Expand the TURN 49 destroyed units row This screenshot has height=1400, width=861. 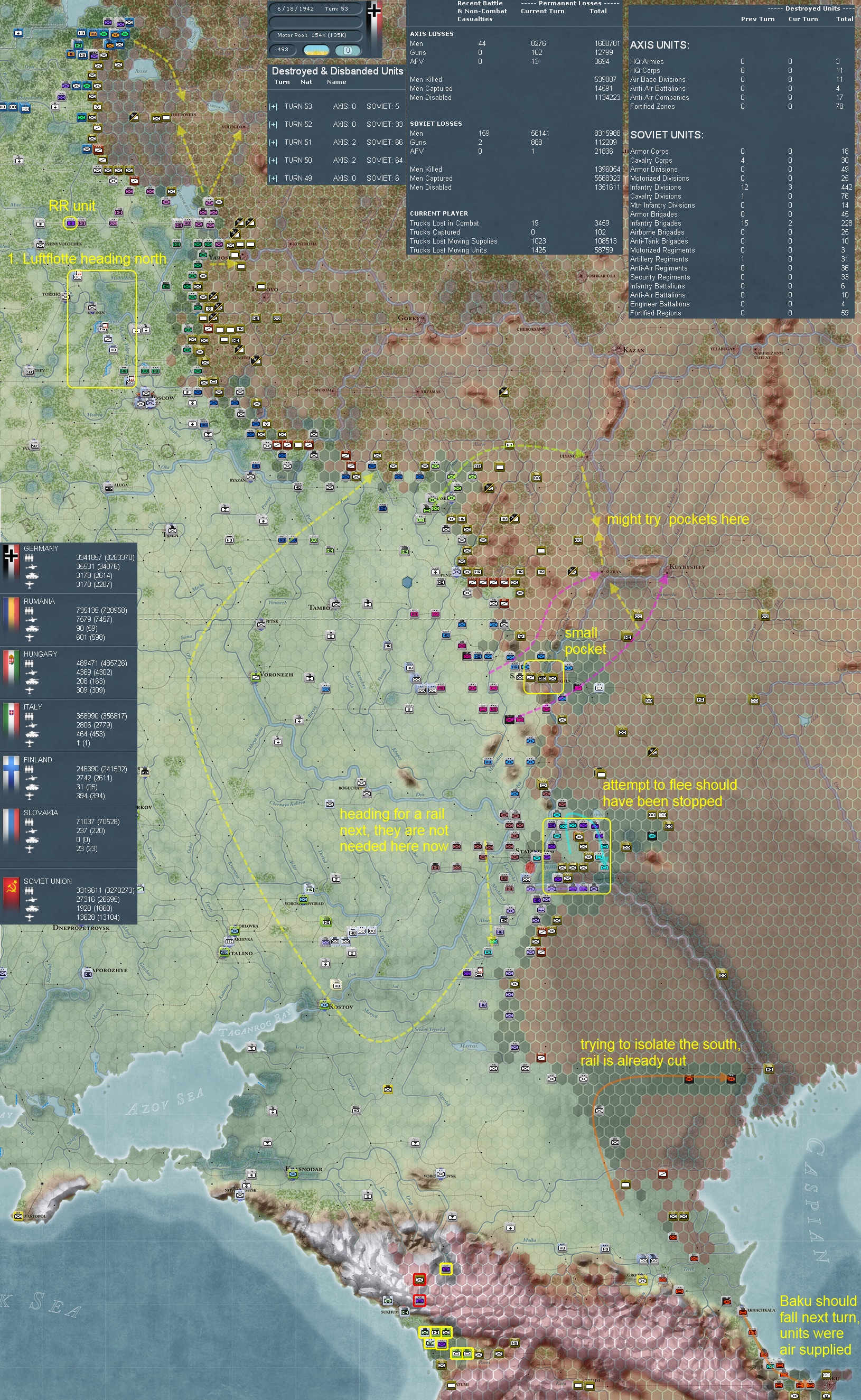273,178
